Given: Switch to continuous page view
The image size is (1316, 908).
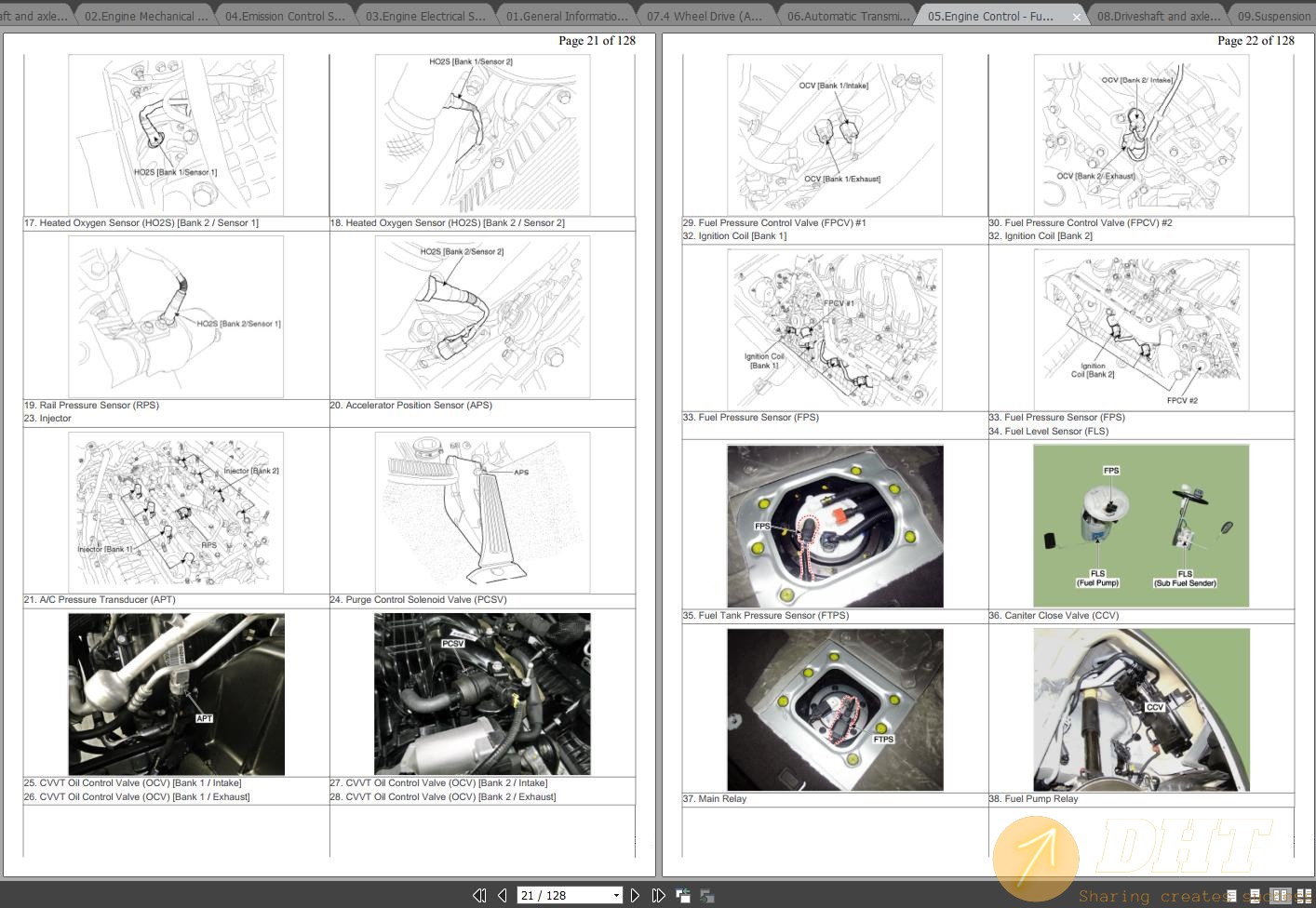Looking at the screenshot, I should click(x=1255, y=896).
